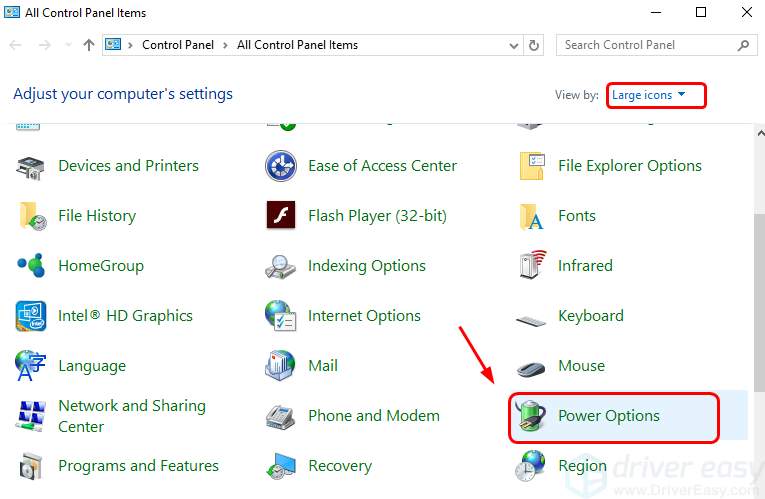Open the HomeGroup link
Screen dimensions: 765x499
tap(101, 266)
